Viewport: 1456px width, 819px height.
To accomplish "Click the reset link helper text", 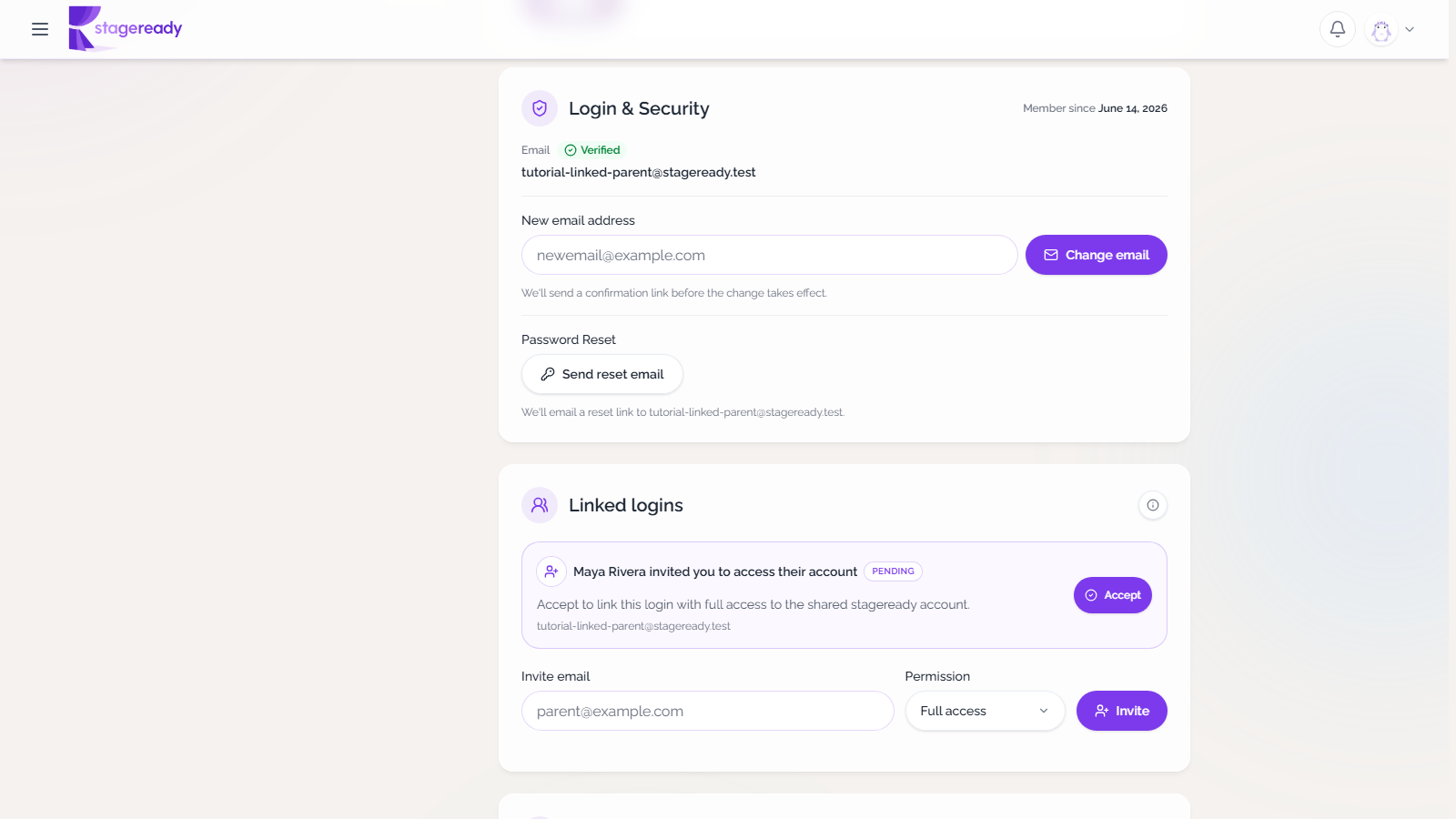I will (x=682, y=412).
